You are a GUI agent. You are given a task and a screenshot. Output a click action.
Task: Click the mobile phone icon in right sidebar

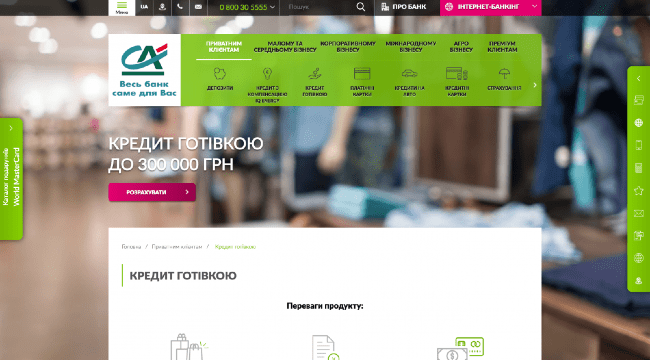638,145
